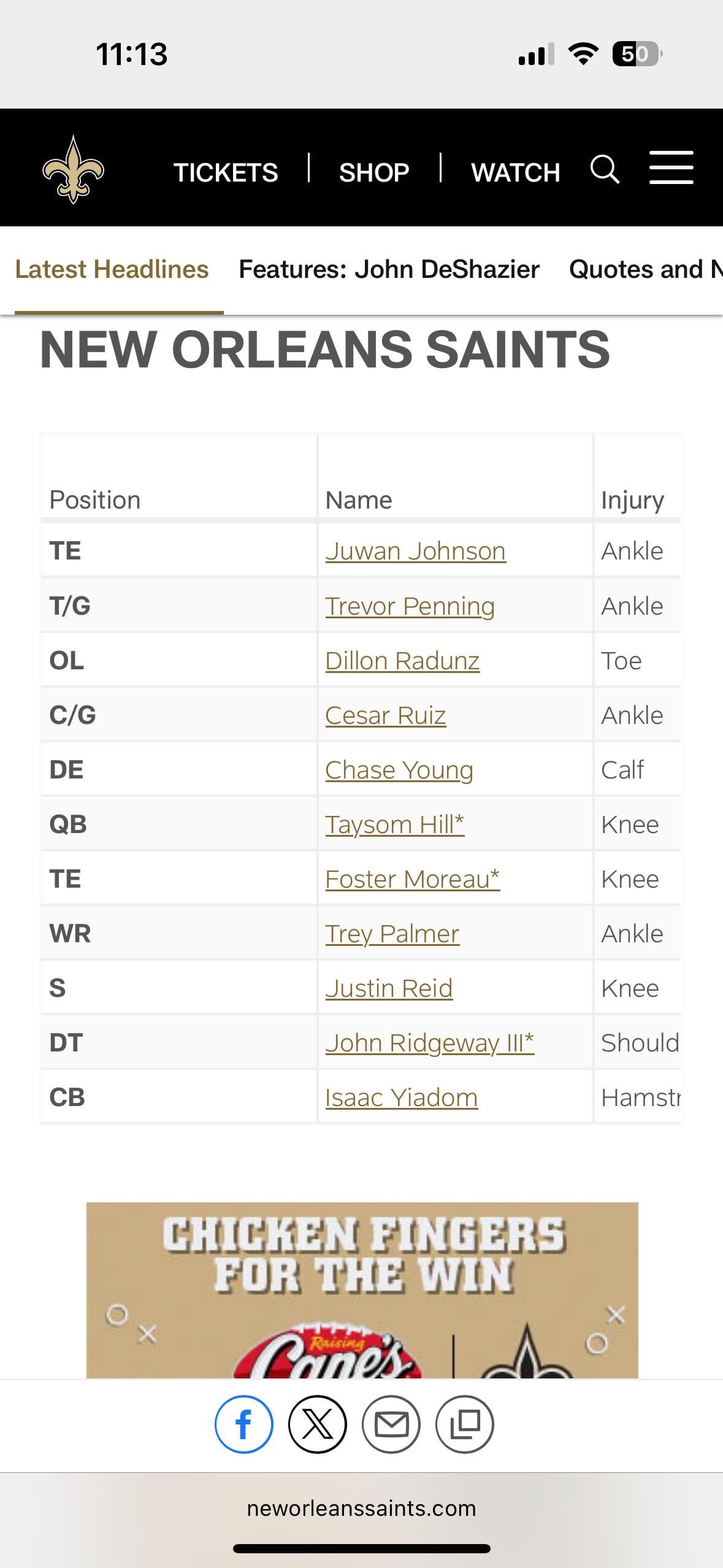Copy the article link icon

465,1424
